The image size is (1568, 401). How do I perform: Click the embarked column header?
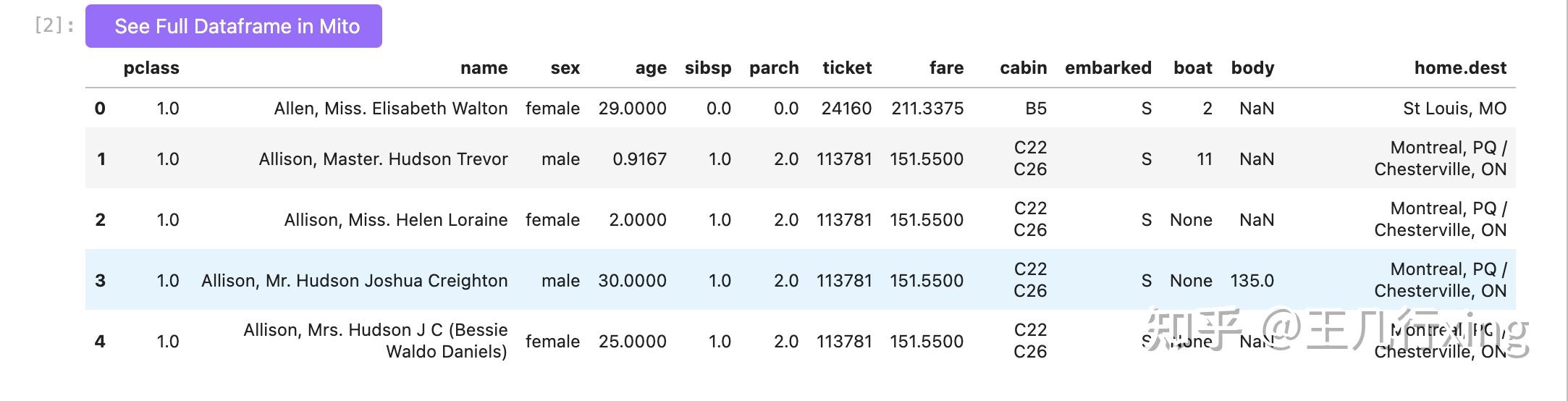pos(1108,68)
